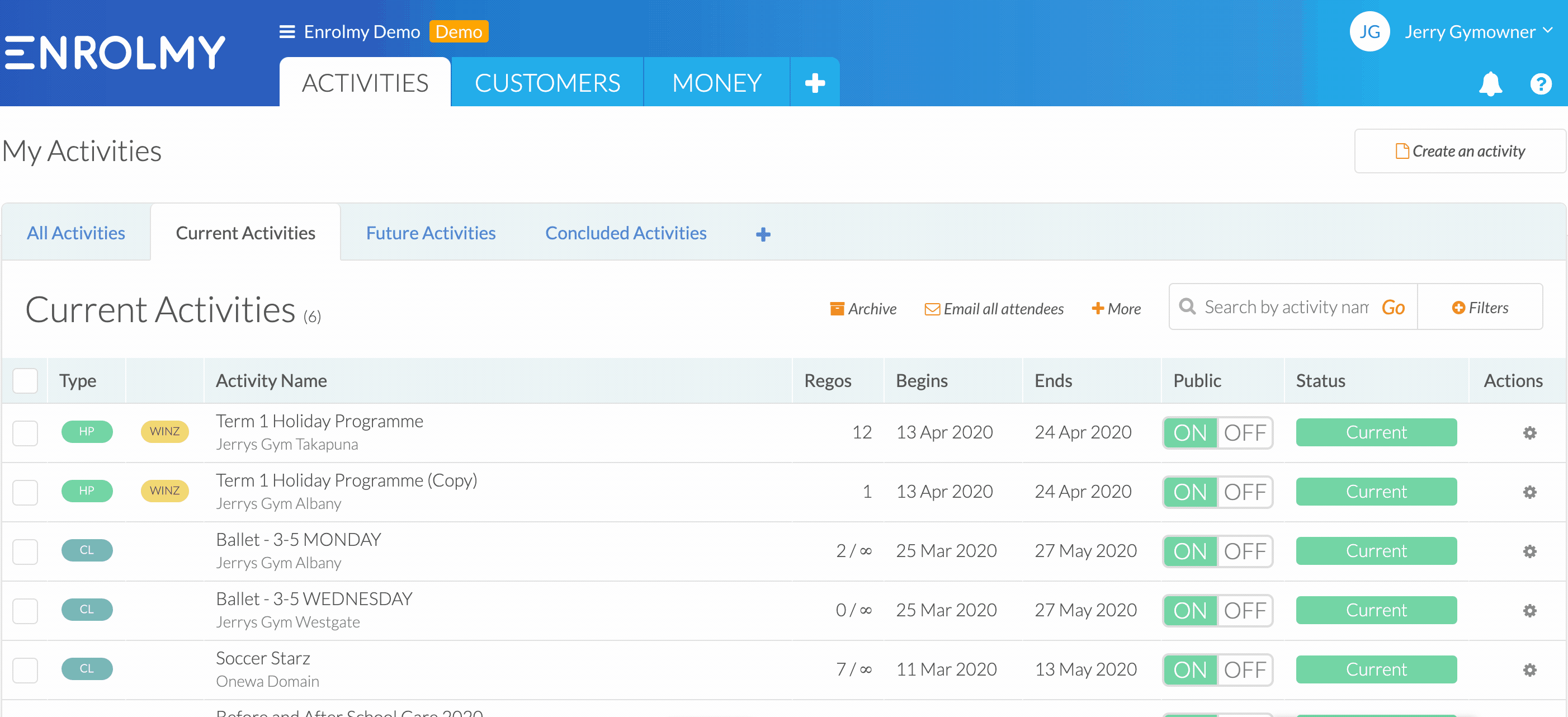
Task: Open gear actions for Ballet - 3-5 MONDAY
Action: coord(1529,551)
